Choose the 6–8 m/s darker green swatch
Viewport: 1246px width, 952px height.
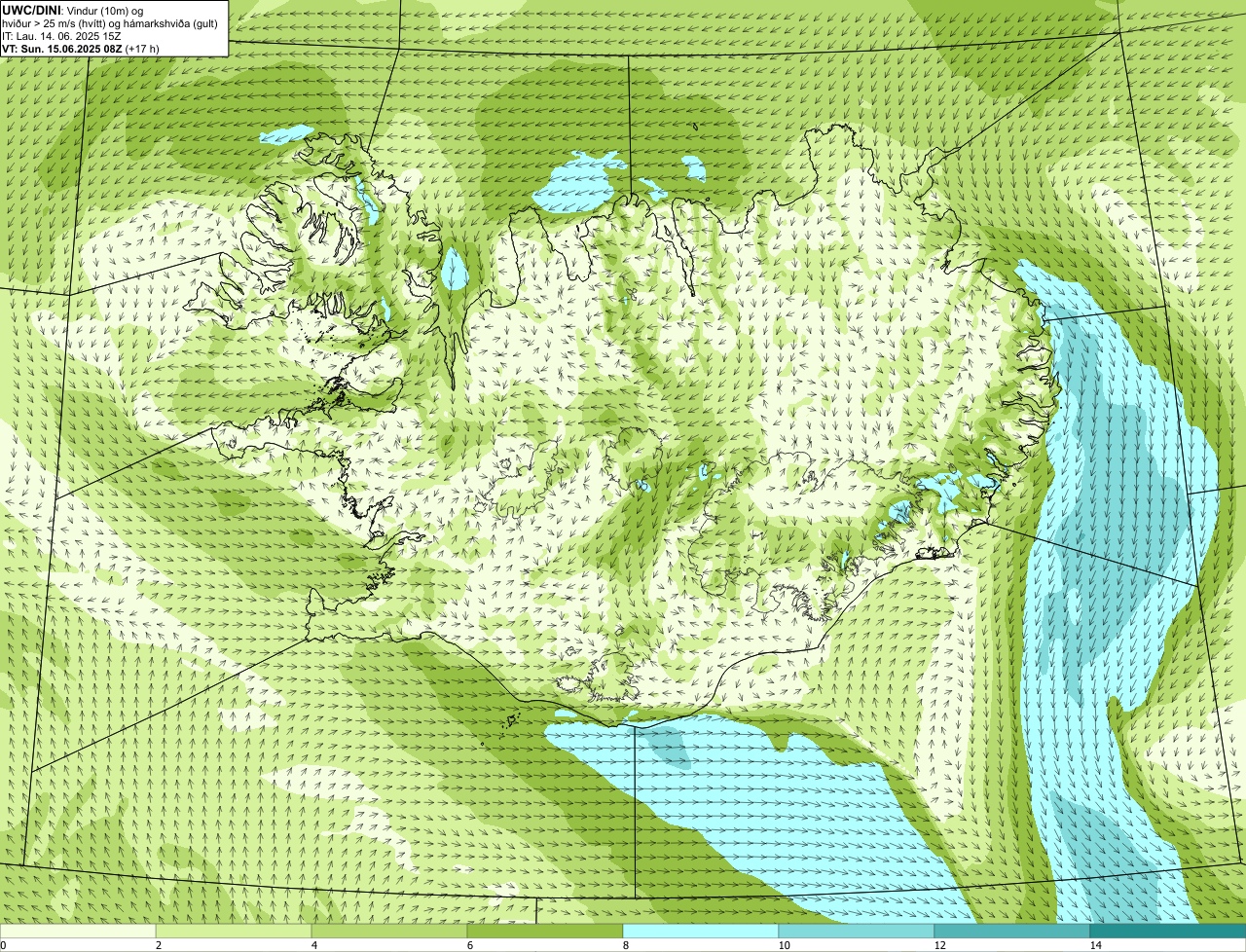[545, 931]
